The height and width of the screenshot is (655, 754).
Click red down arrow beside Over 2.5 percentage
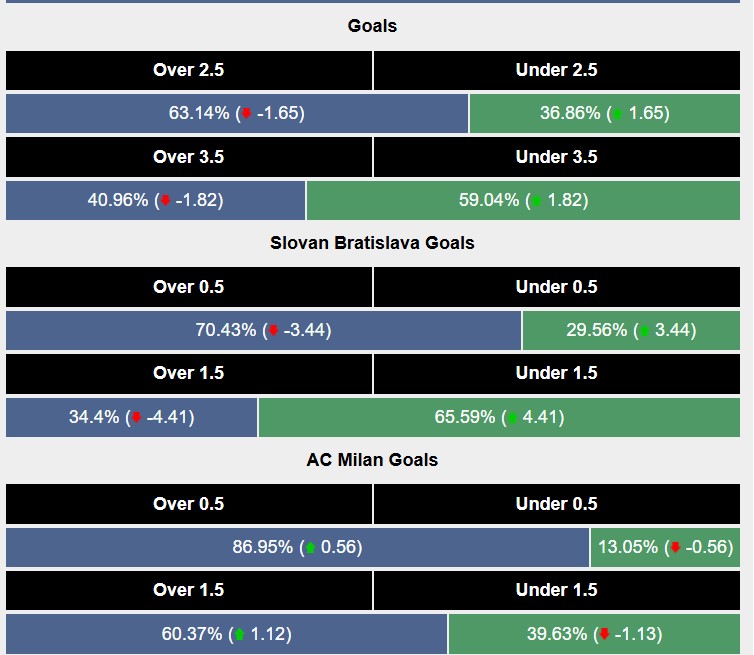pyautogui.click(x=247, y=114)
